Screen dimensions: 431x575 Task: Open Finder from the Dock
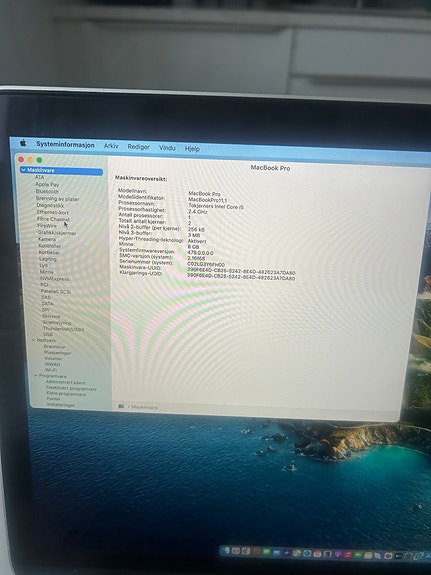[x=226, y=550]
